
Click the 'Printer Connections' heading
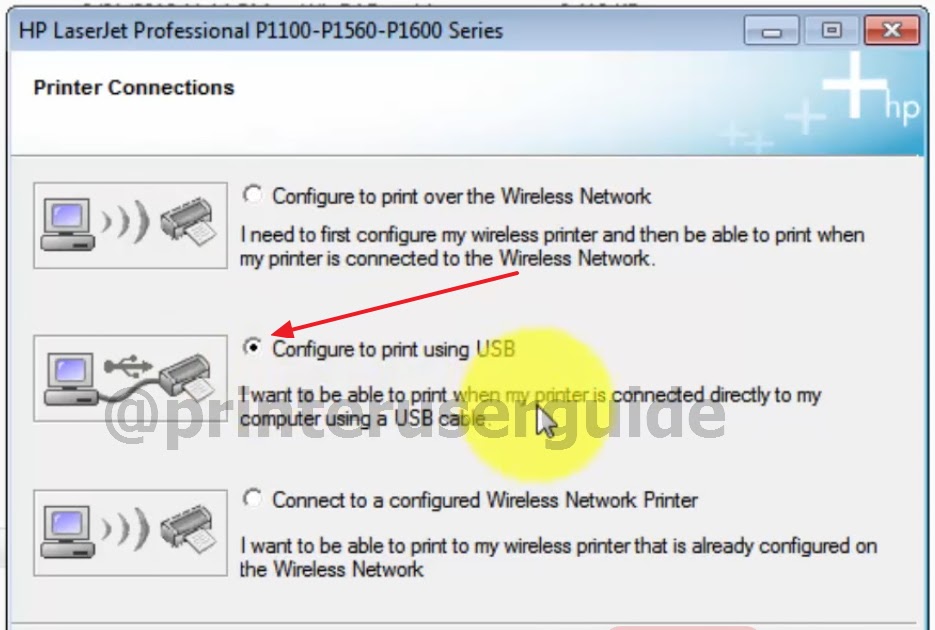point(134,88)
